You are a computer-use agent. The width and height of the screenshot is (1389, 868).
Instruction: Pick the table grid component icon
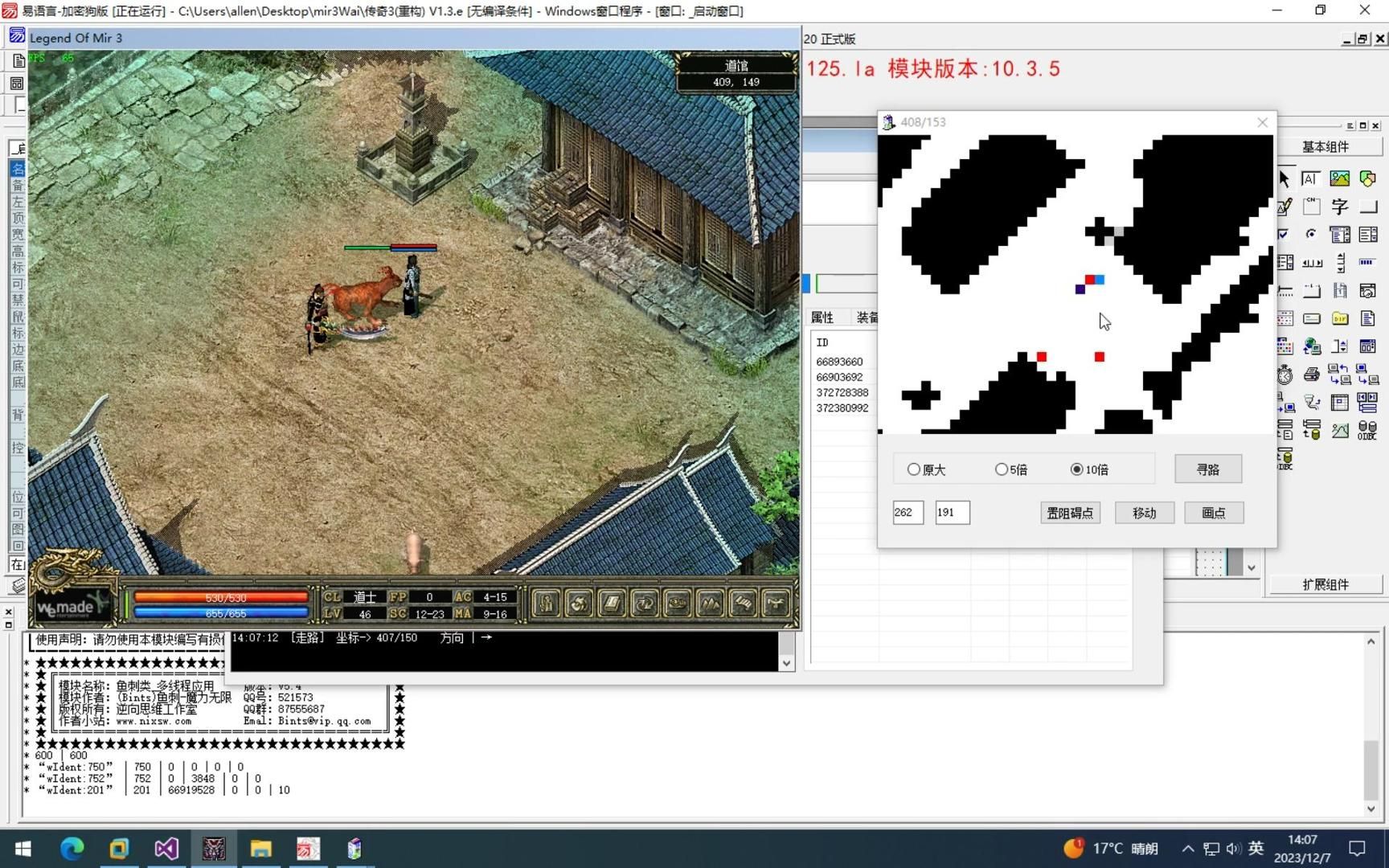[x=1340, y=402]
